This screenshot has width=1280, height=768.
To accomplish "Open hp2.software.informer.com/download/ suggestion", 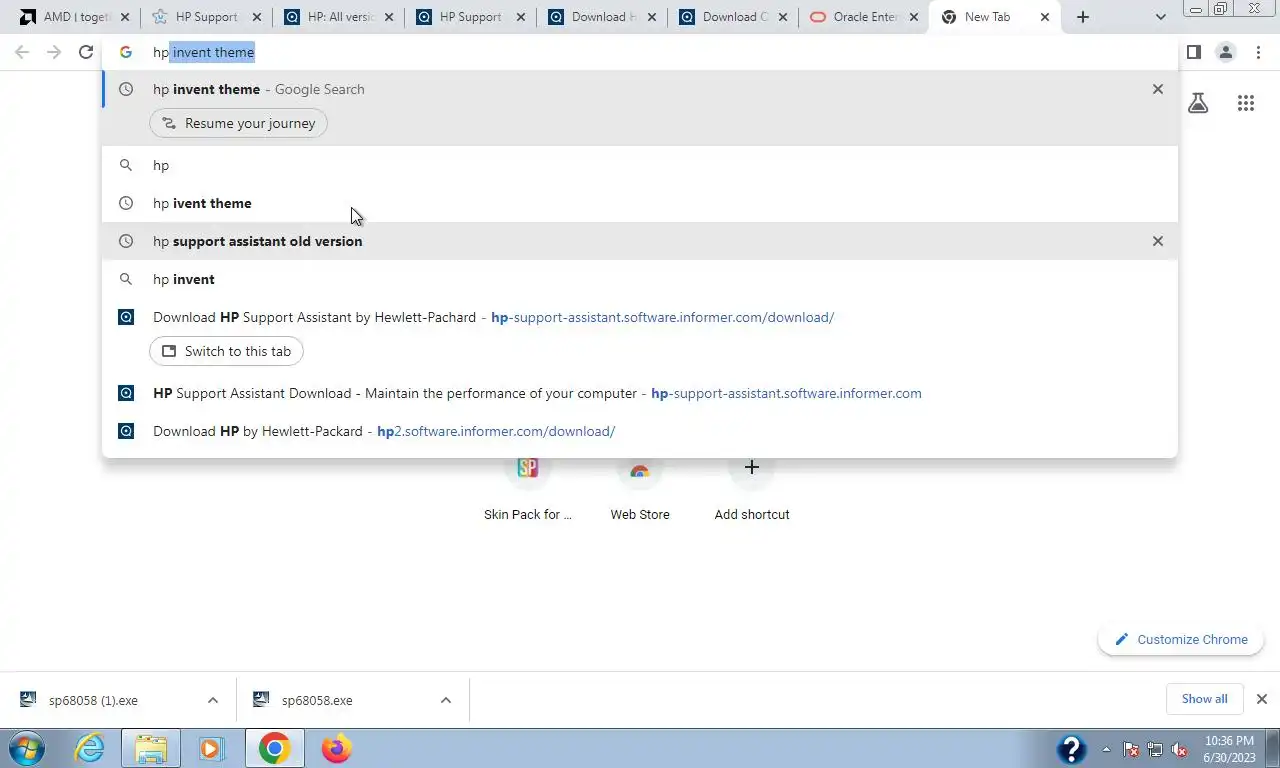I will click(640, 431).
